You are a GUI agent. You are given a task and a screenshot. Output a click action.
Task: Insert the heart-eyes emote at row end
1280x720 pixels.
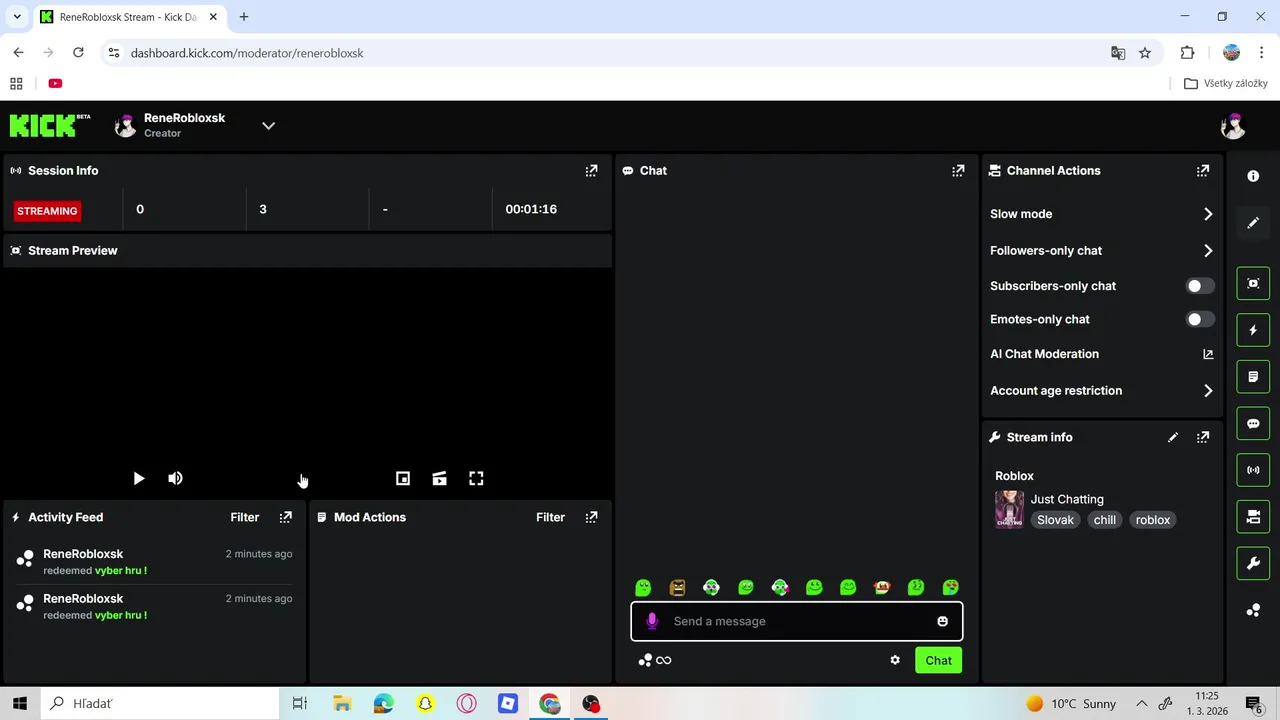point(950,588)
